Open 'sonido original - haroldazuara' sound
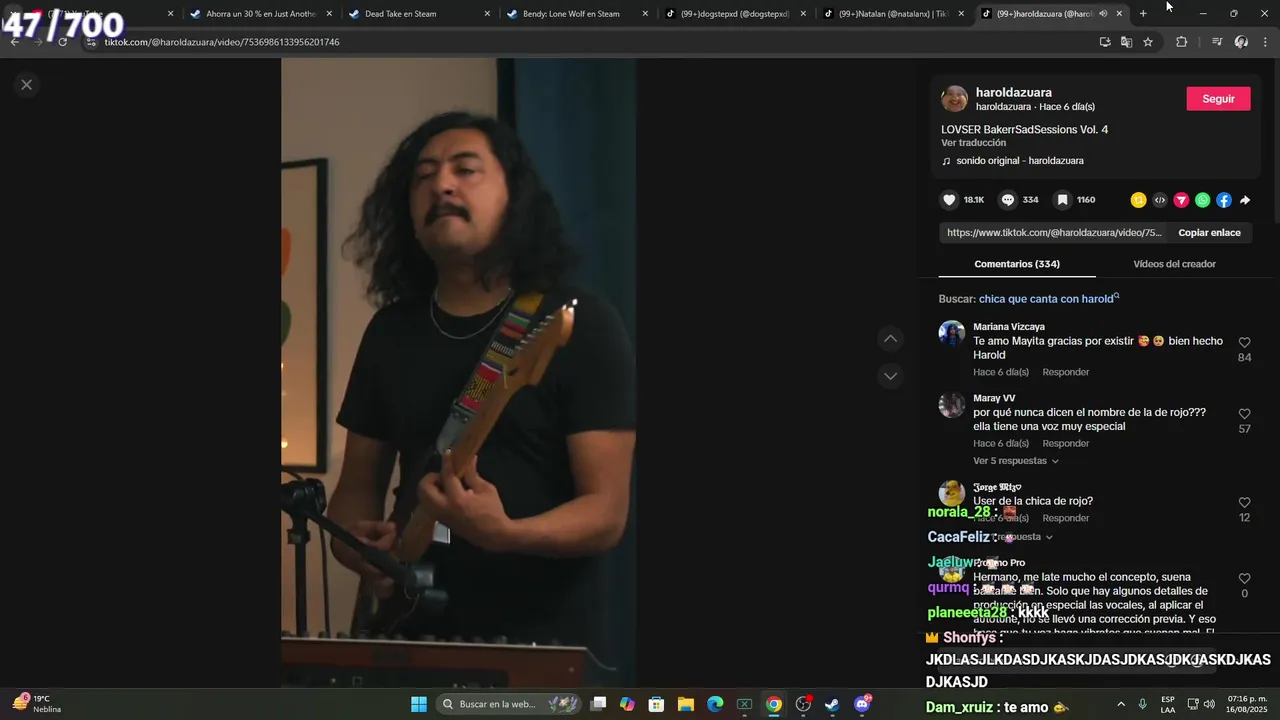 pyautogui.click(x=1019, y=161)
